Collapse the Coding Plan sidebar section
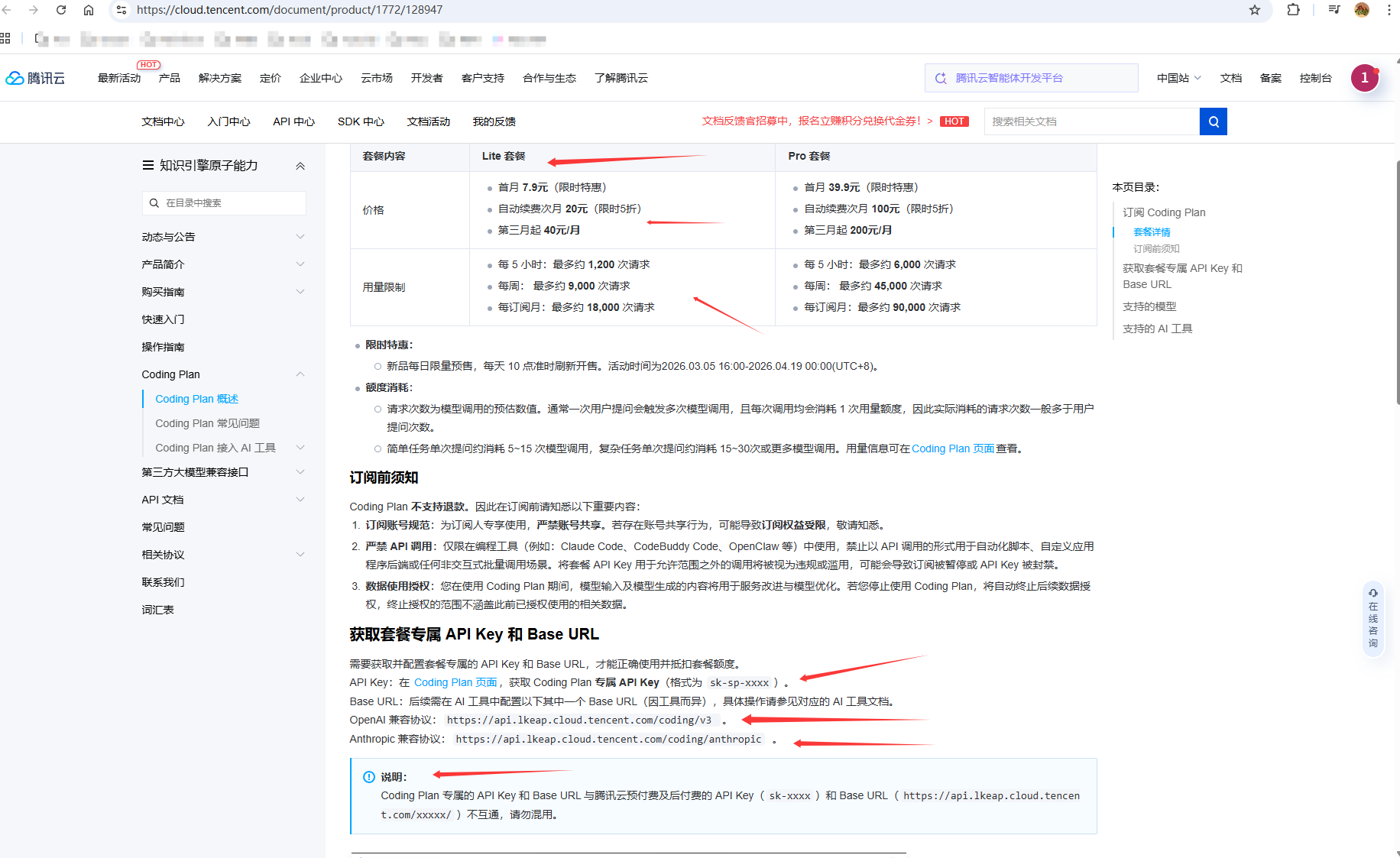The width and height of the screenshot is (1400, 858). coord(300,374)
